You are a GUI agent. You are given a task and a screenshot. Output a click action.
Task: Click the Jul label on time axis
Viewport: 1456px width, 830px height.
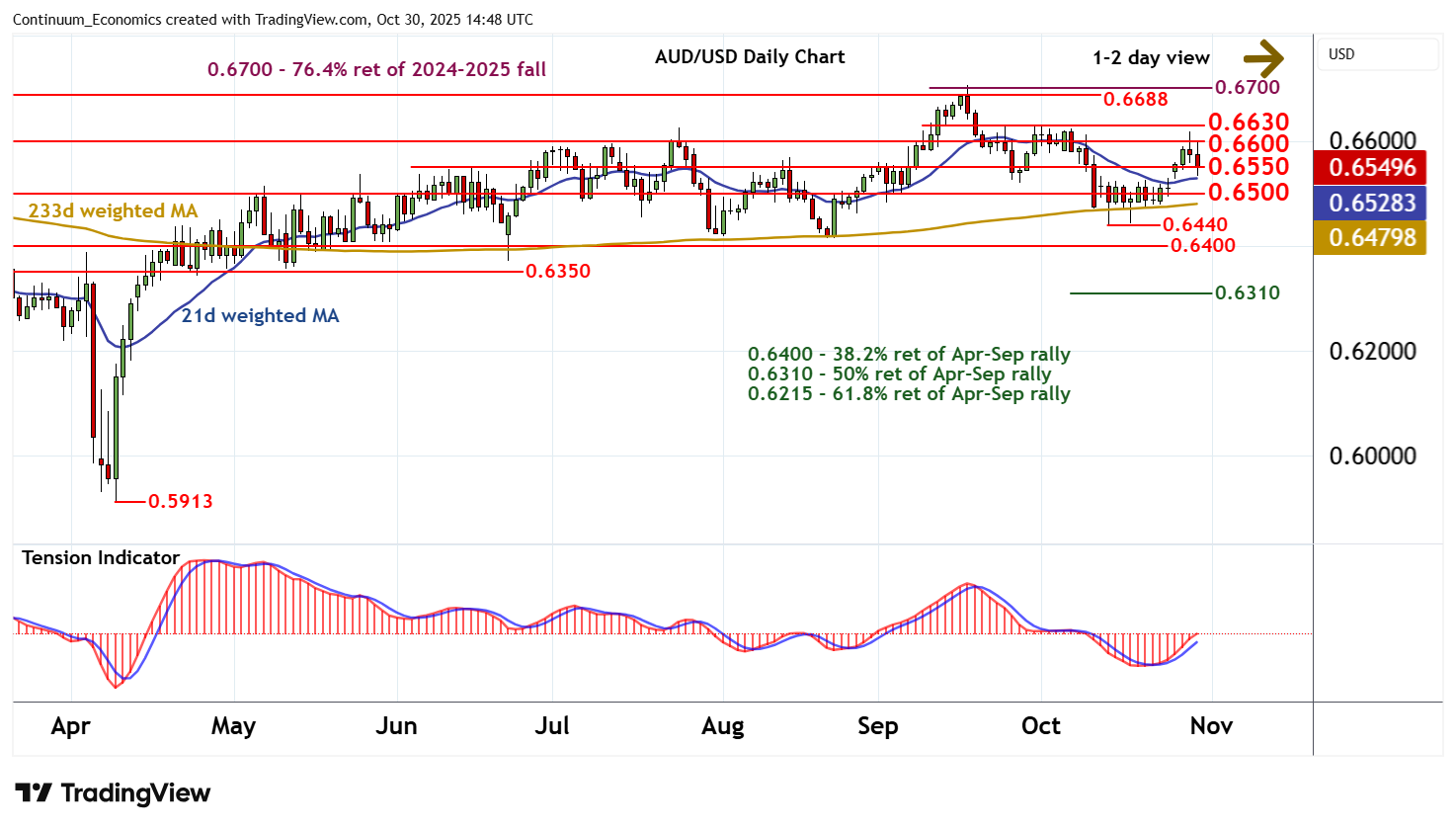[551, 726]
